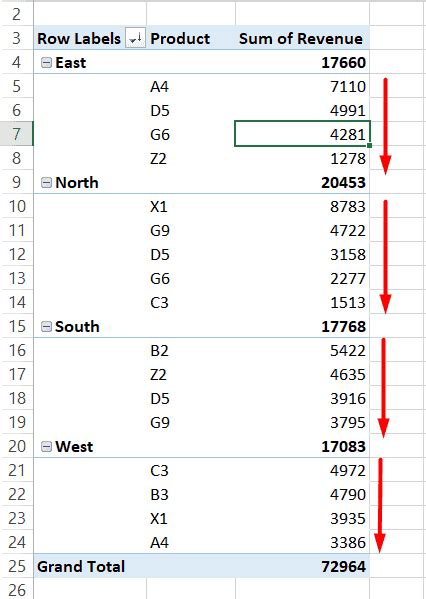The image size is (426, 599).
Task: Select the active cell 4281
Action: click(x=302, y=134)
